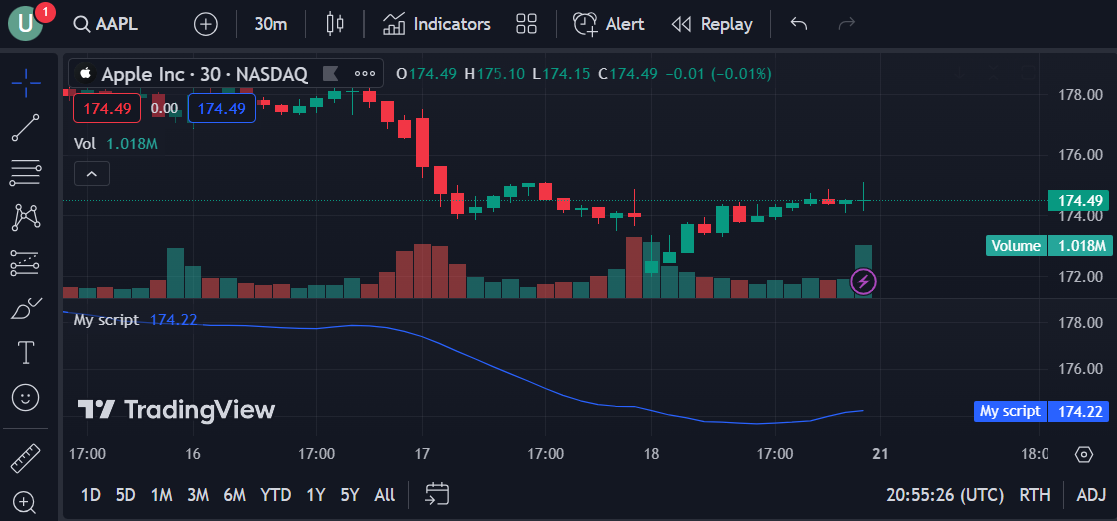Click the redo arrow

[x=846, y=24]
